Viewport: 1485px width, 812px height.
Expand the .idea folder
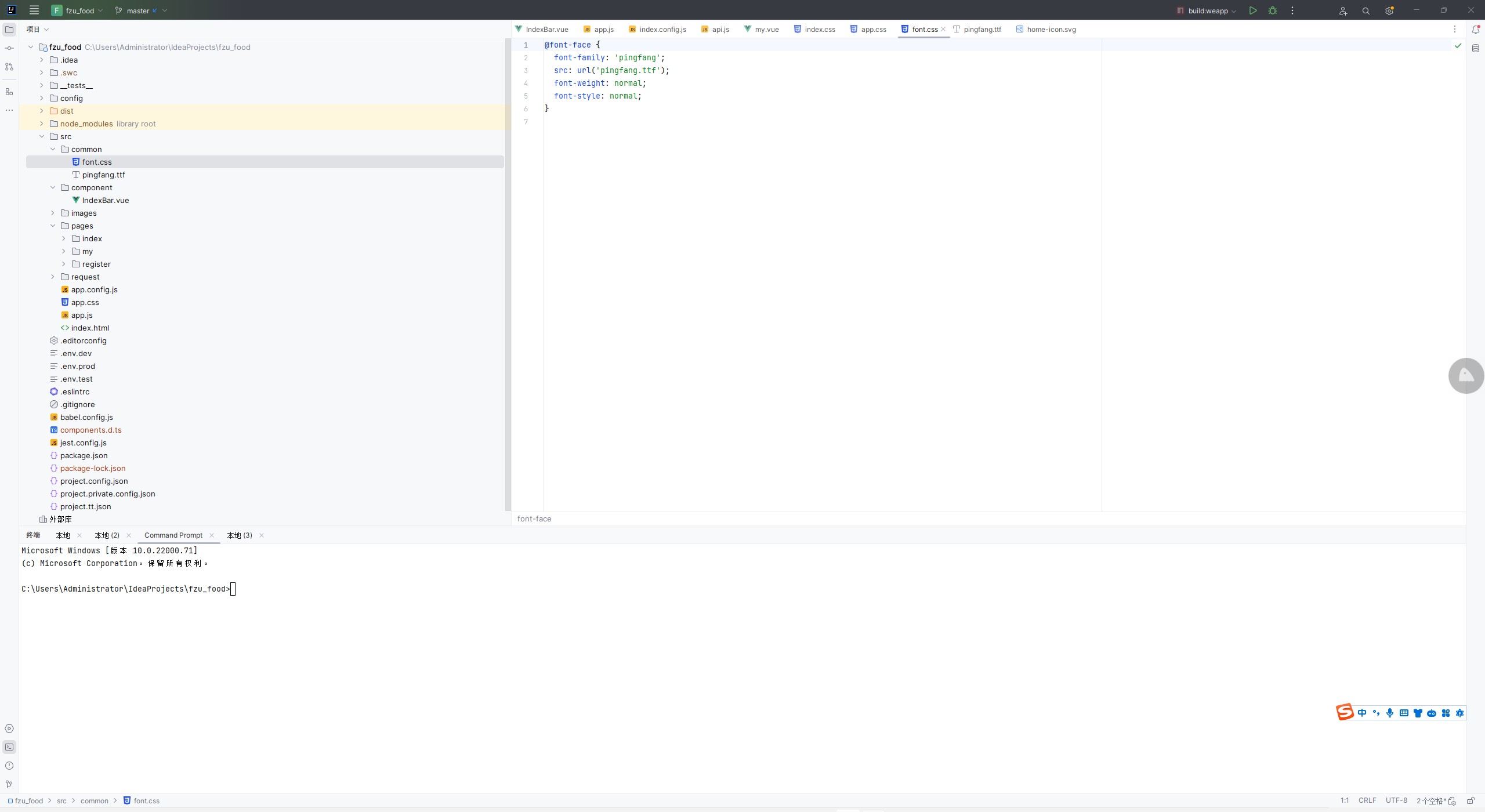click(42, 60)
